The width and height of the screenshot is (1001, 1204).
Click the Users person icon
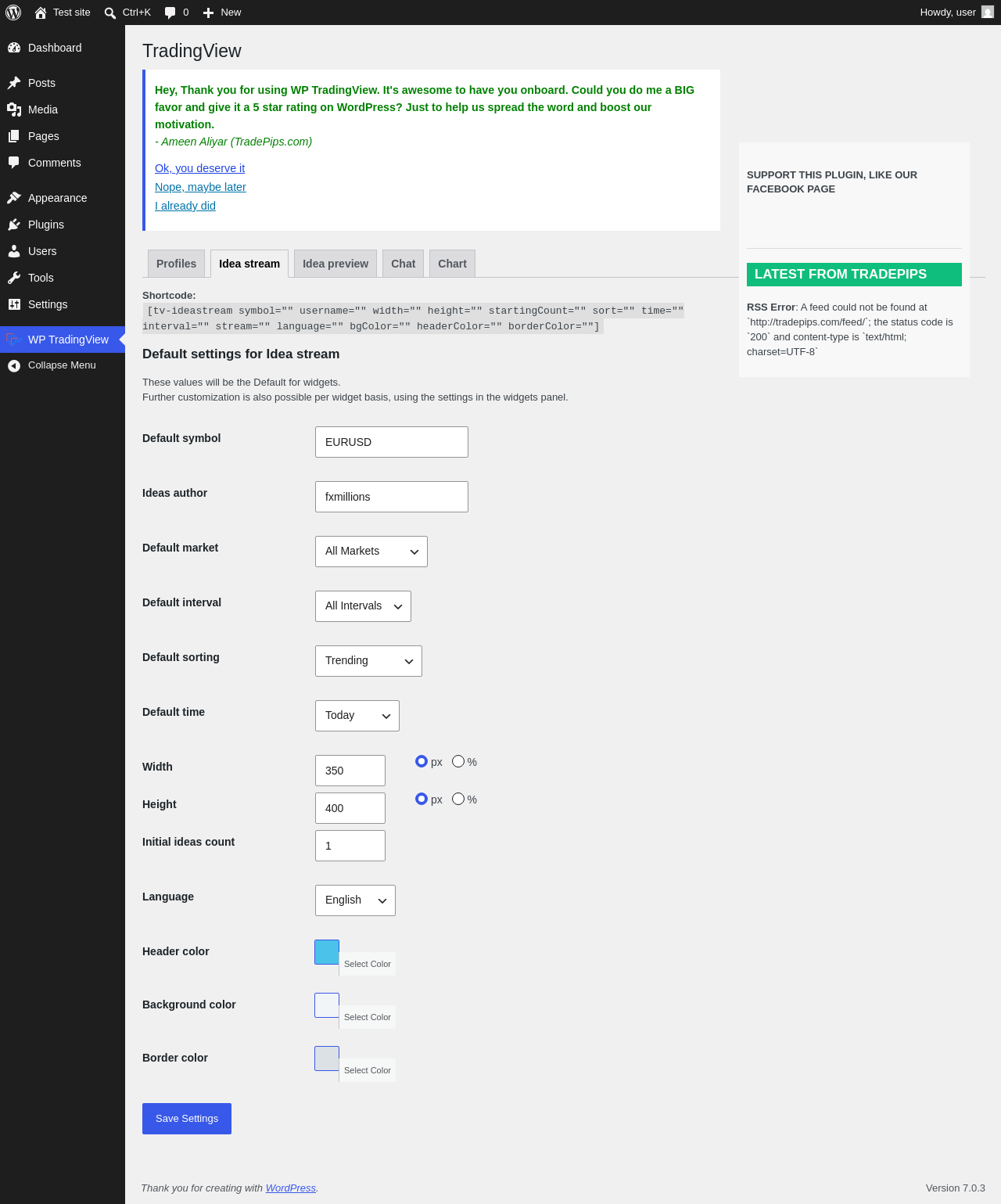tap(14, 251)
